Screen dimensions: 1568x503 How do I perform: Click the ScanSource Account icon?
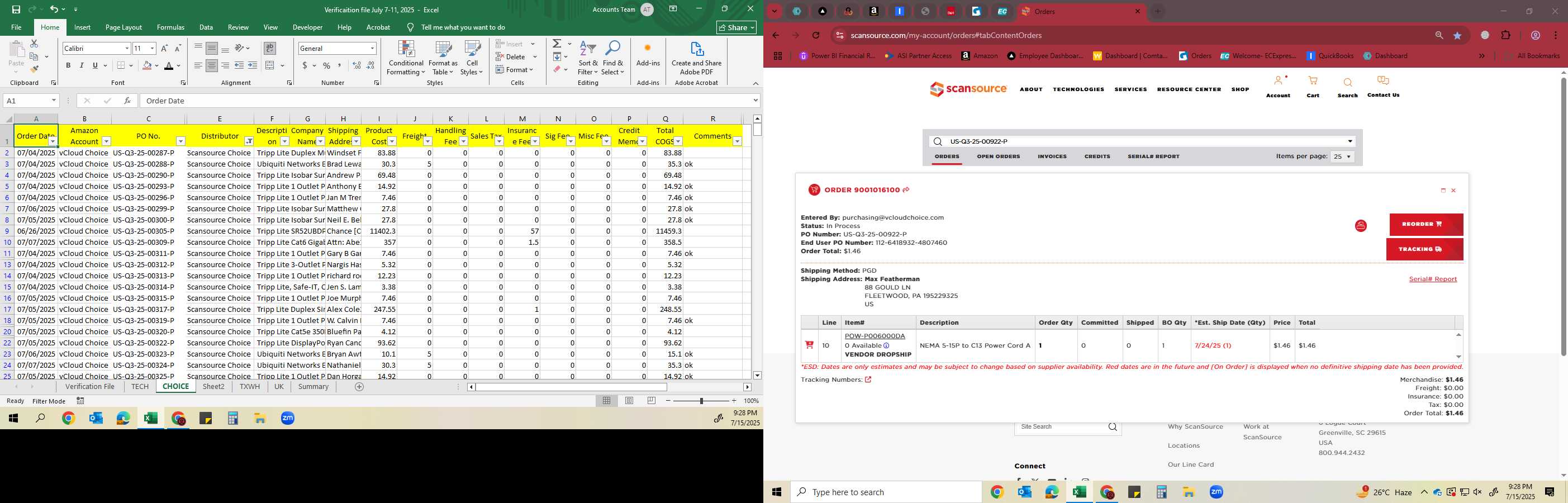tap(1277, 81)
